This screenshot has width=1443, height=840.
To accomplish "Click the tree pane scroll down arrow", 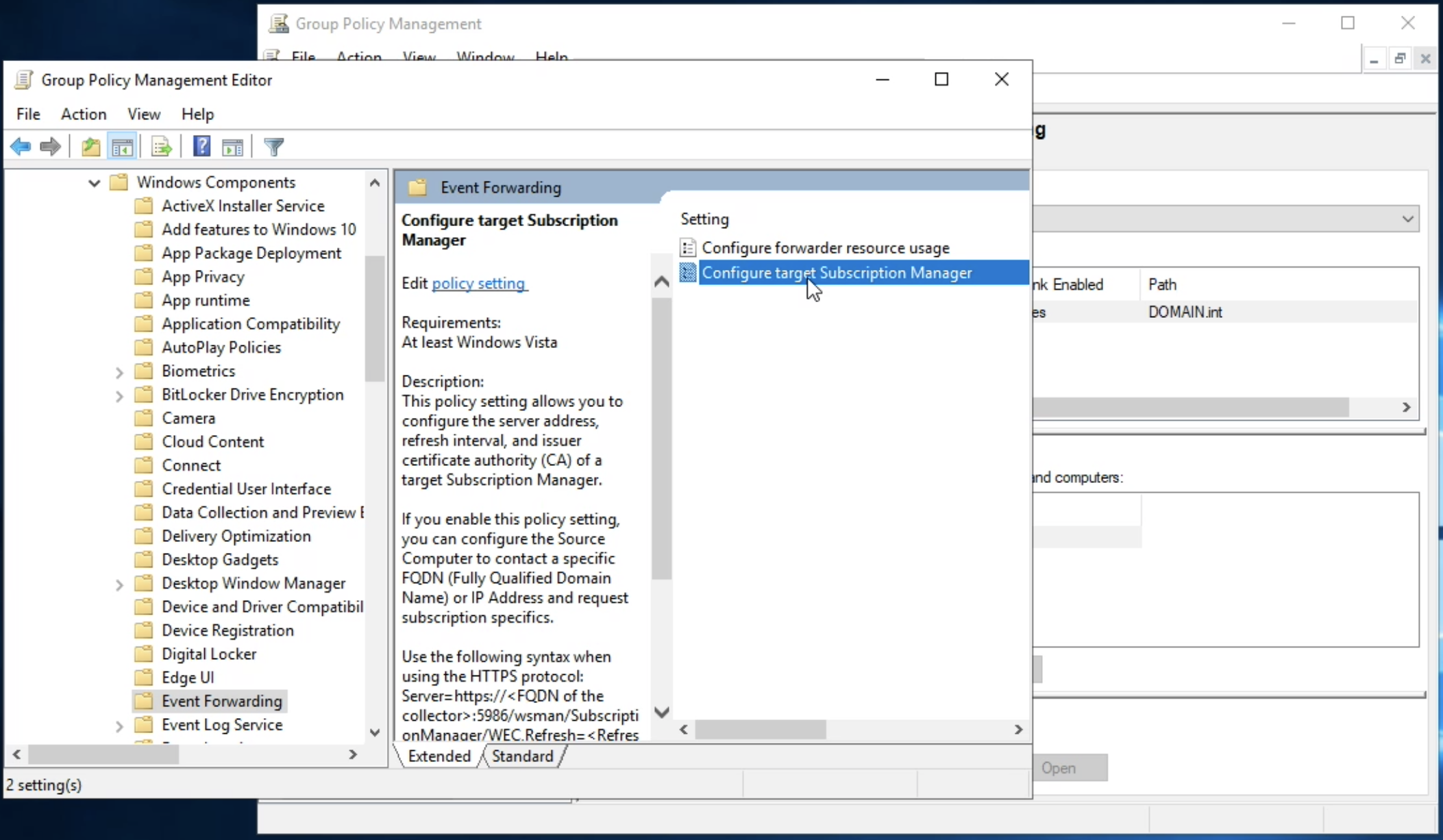I will coord(375,732).
